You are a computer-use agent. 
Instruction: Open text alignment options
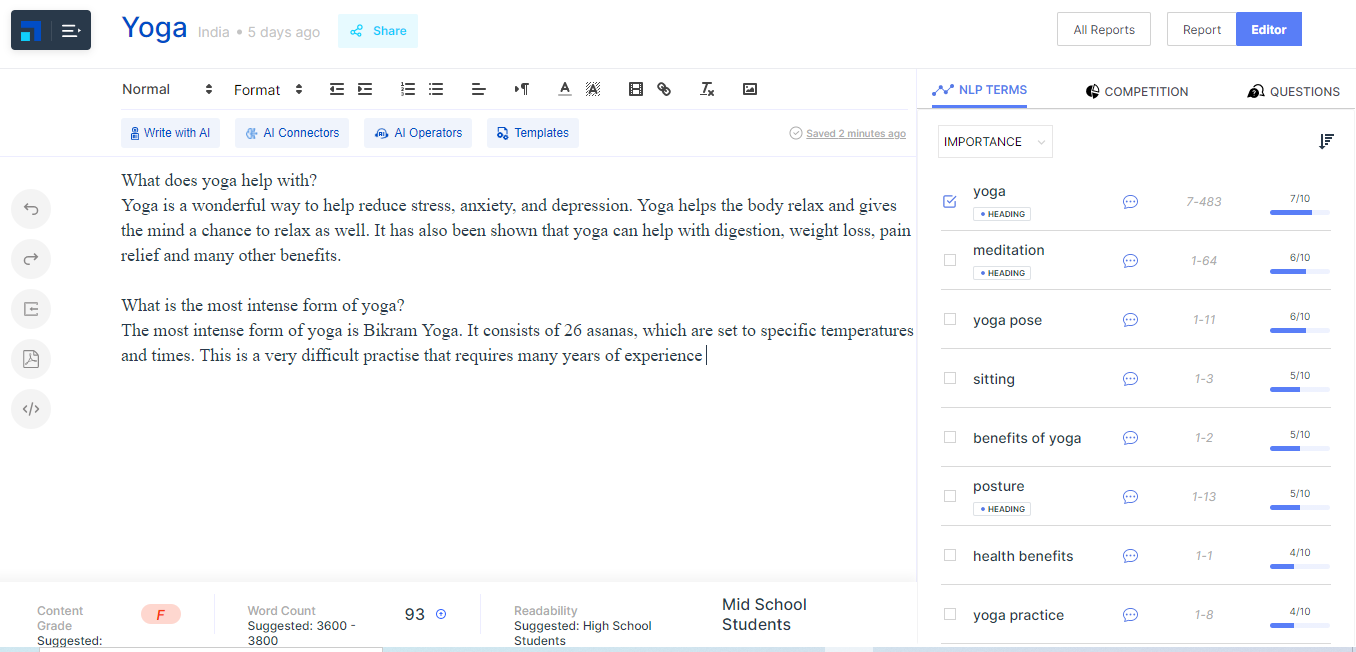479,89
